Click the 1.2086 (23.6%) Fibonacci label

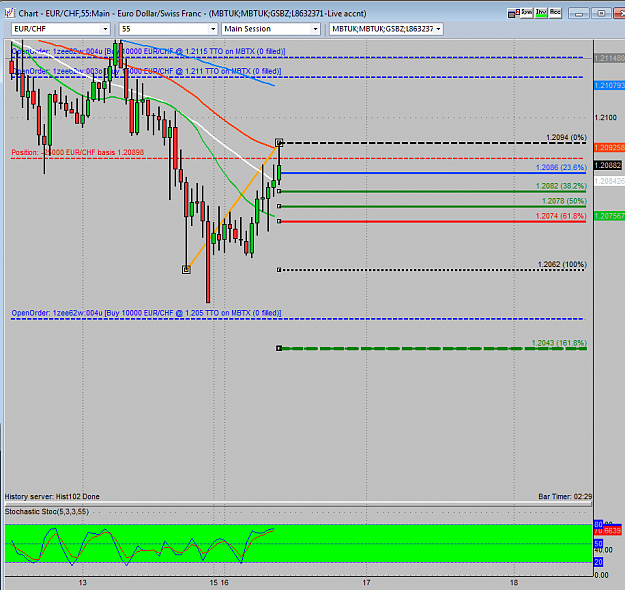click(561, 167)
